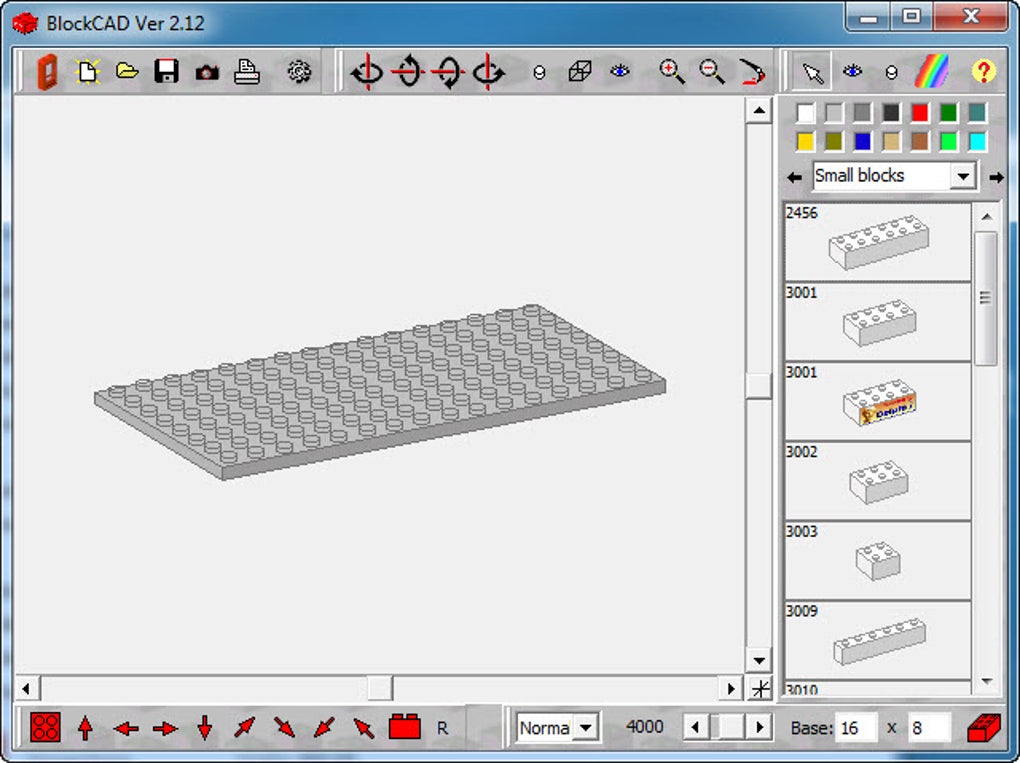This screenshot has height=763, width=1020.
Task: Click the red door exit icon
Action: point(47,72)
